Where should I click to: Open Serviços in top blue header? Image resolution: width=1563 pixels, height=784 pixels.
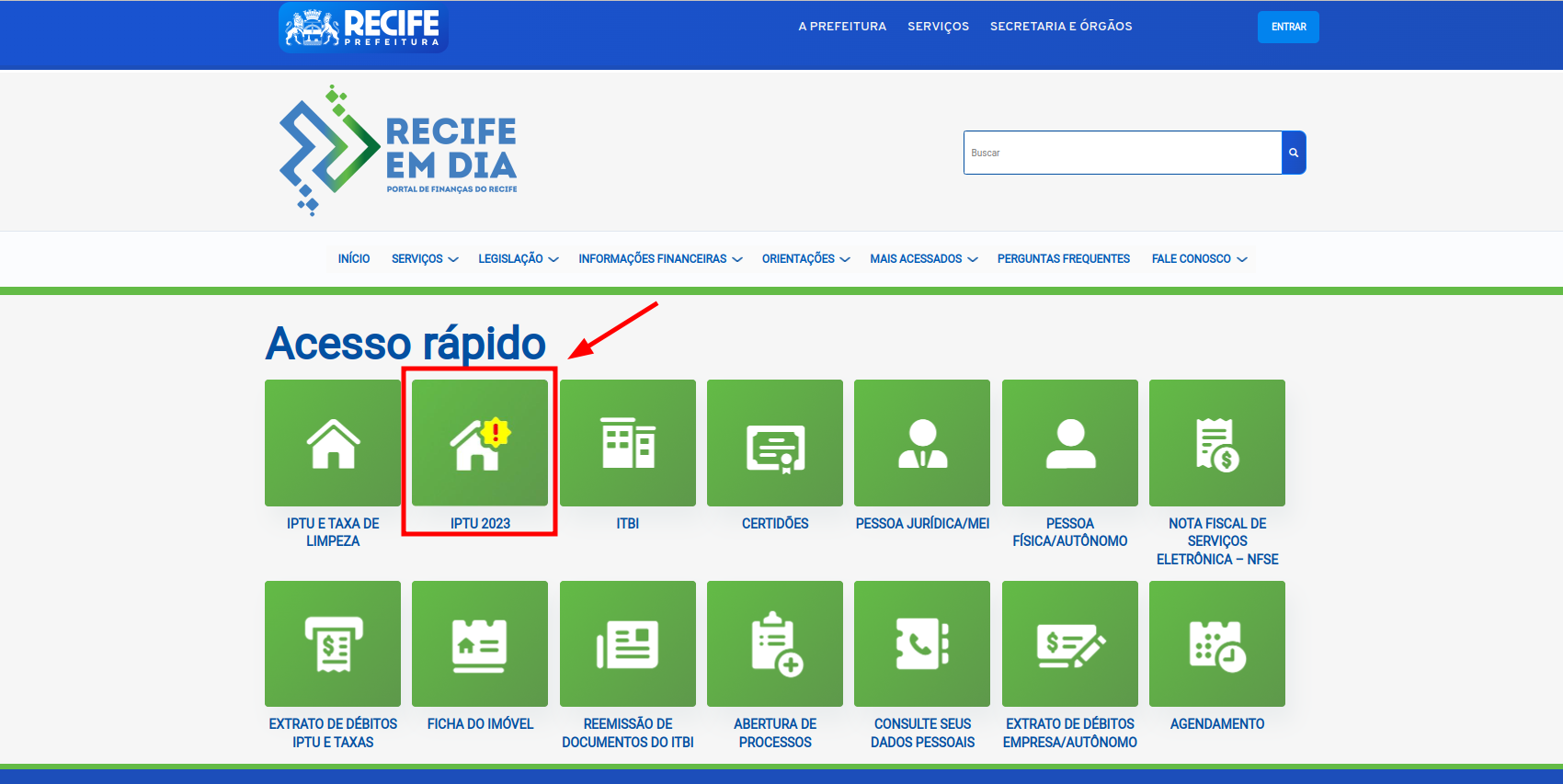coord(938,27)
